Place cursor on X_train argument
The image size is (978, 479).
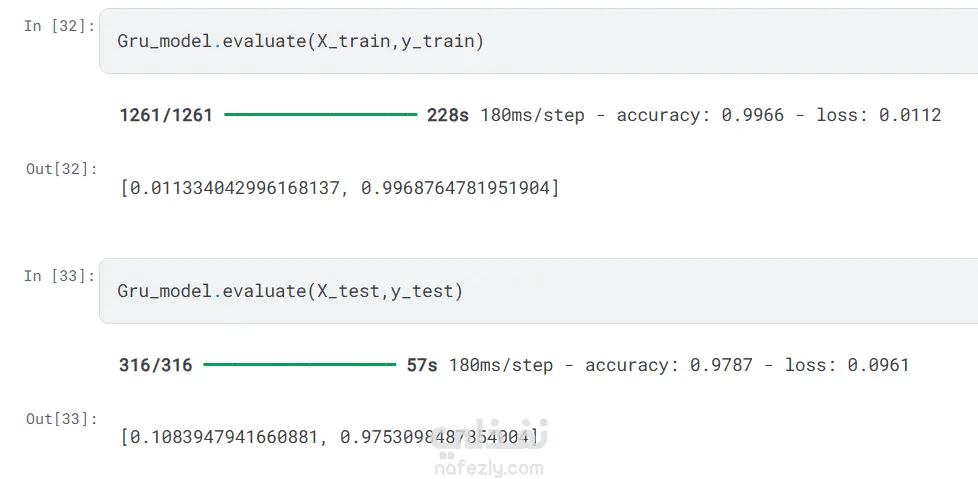click(355, 42)
